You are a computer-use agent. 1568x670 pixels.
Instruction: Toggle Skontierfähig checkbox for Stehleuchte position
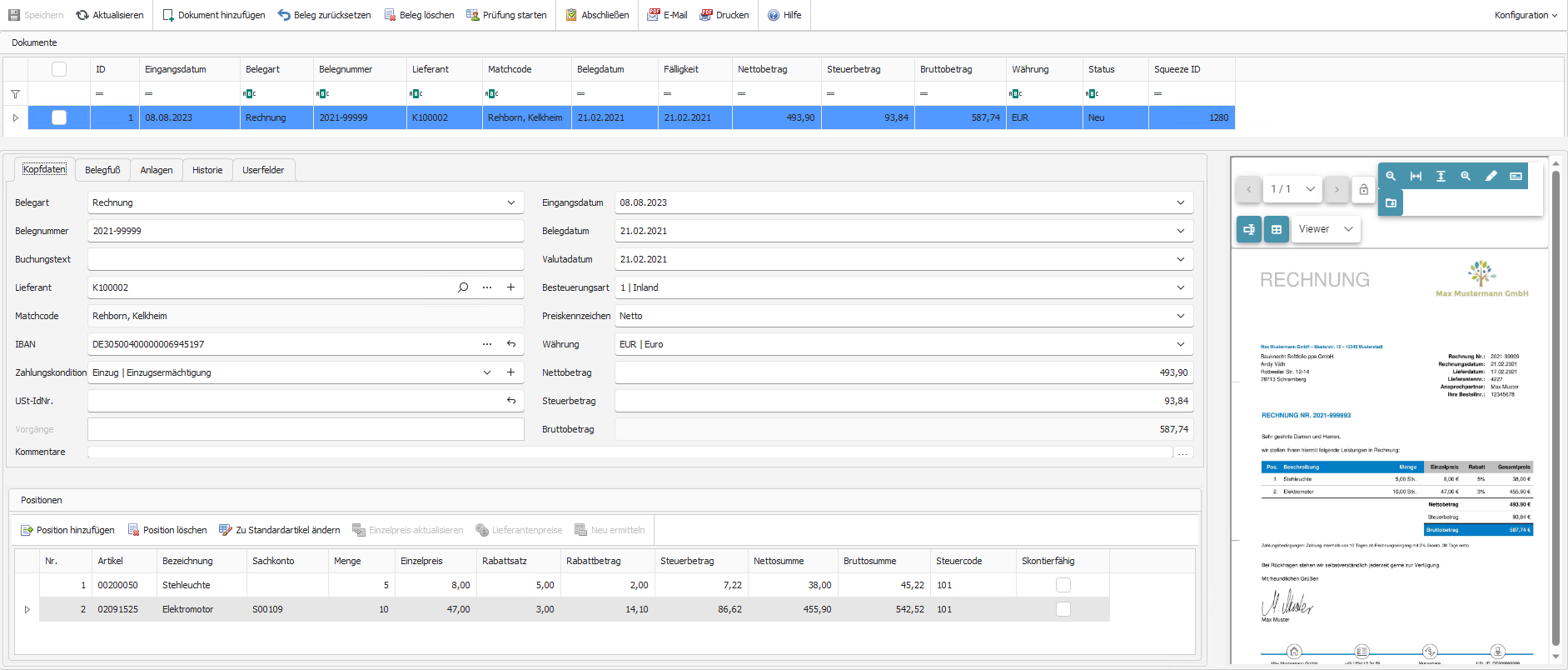pos(1063,585)
